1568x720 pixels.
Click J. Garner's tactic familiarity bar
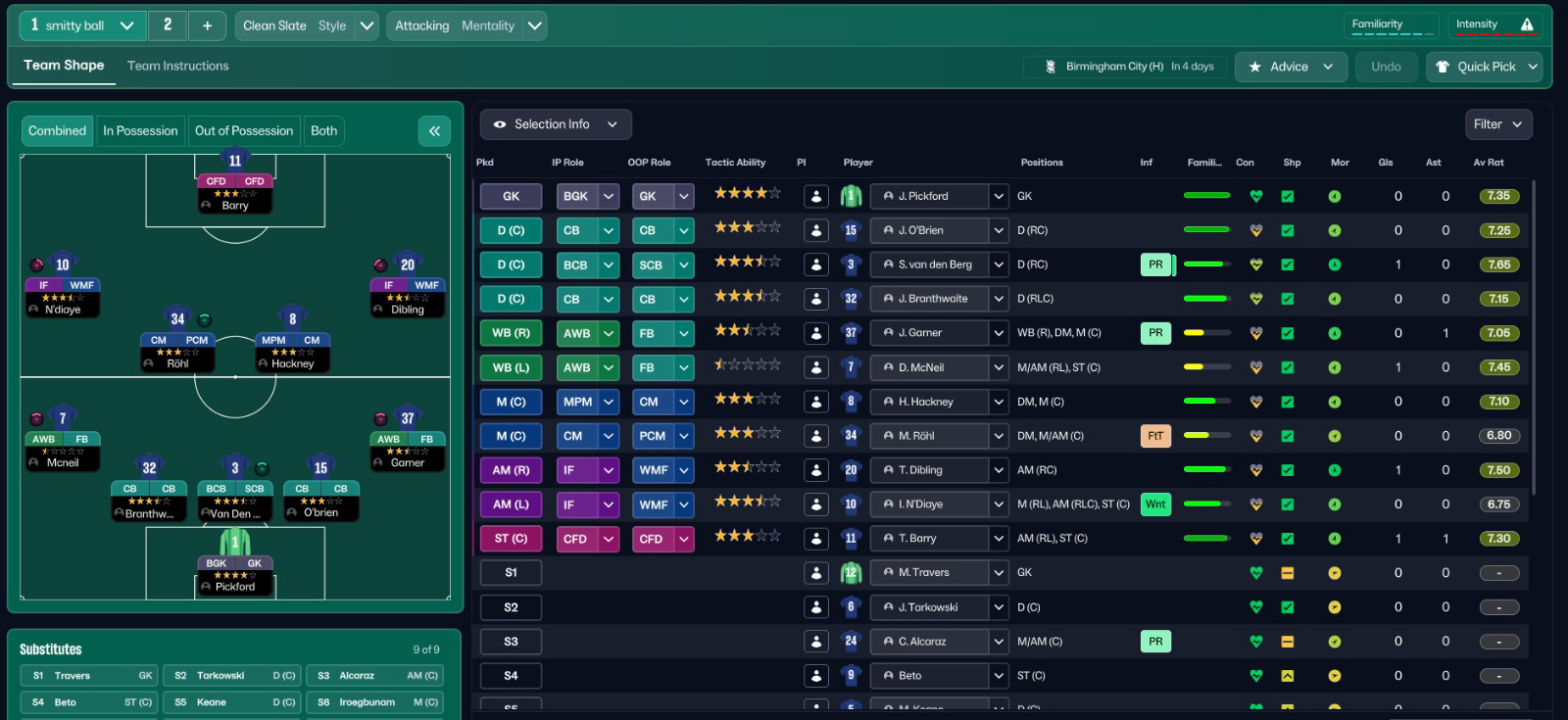[x=1206, y=333]
